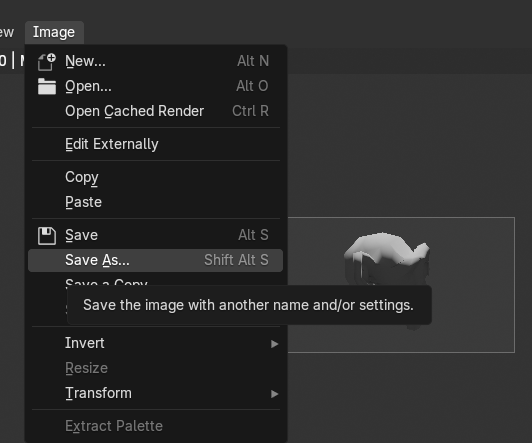
Task: Select the highlighted Save As… entry
Action: pyautogui.click(x=155, y=261)
